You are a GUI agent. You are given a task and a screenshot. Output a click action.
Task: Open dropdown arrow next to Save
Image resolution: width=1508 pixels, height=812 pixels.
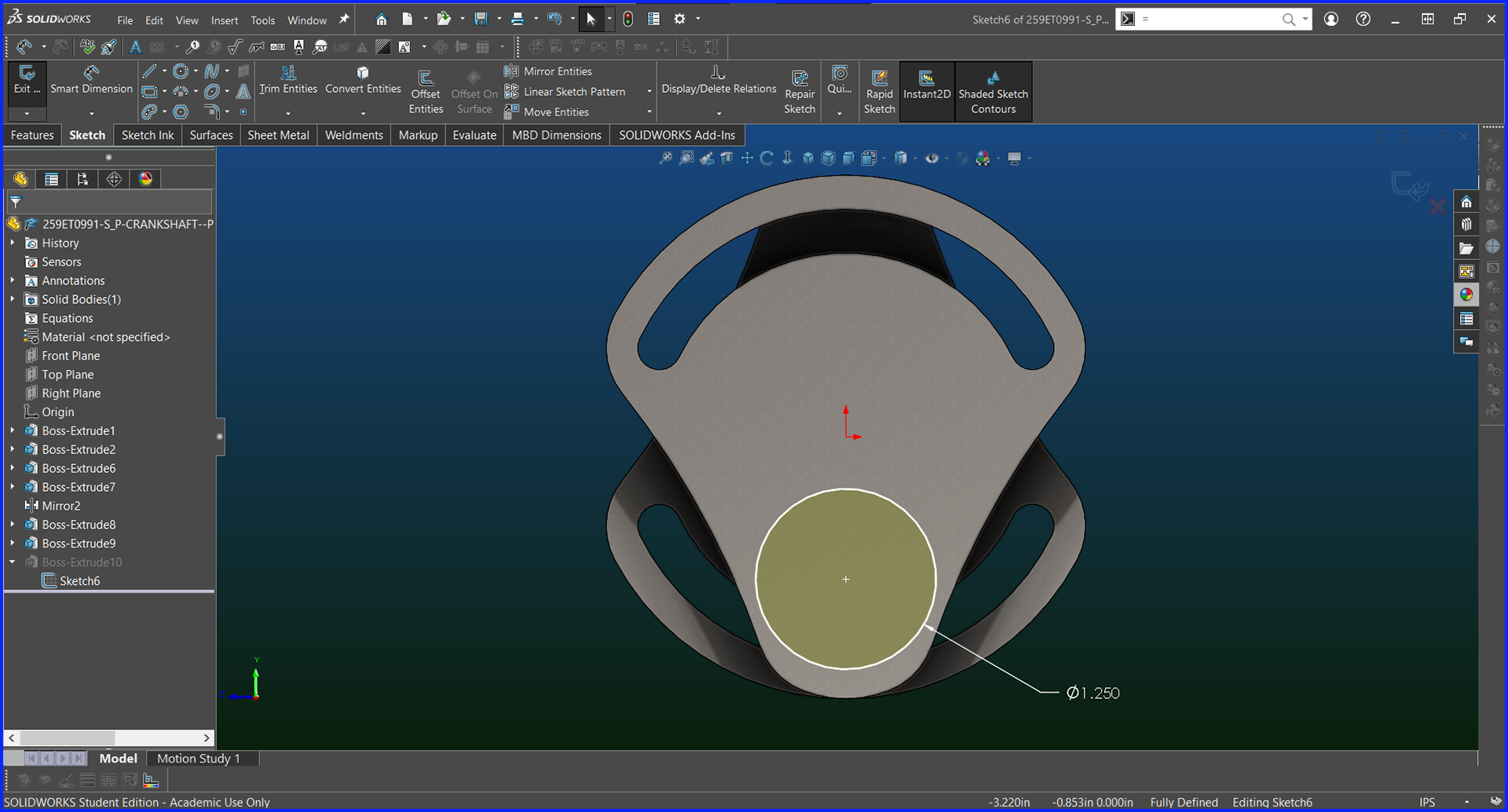[x=499, y=19]
